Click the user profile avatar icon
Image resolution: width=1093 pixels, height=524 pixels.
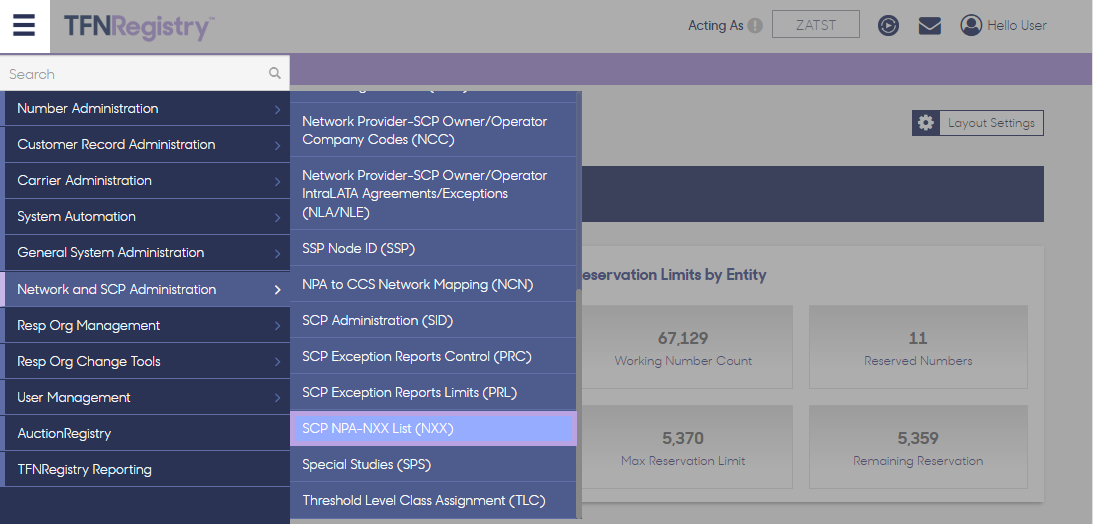[970, 26]
